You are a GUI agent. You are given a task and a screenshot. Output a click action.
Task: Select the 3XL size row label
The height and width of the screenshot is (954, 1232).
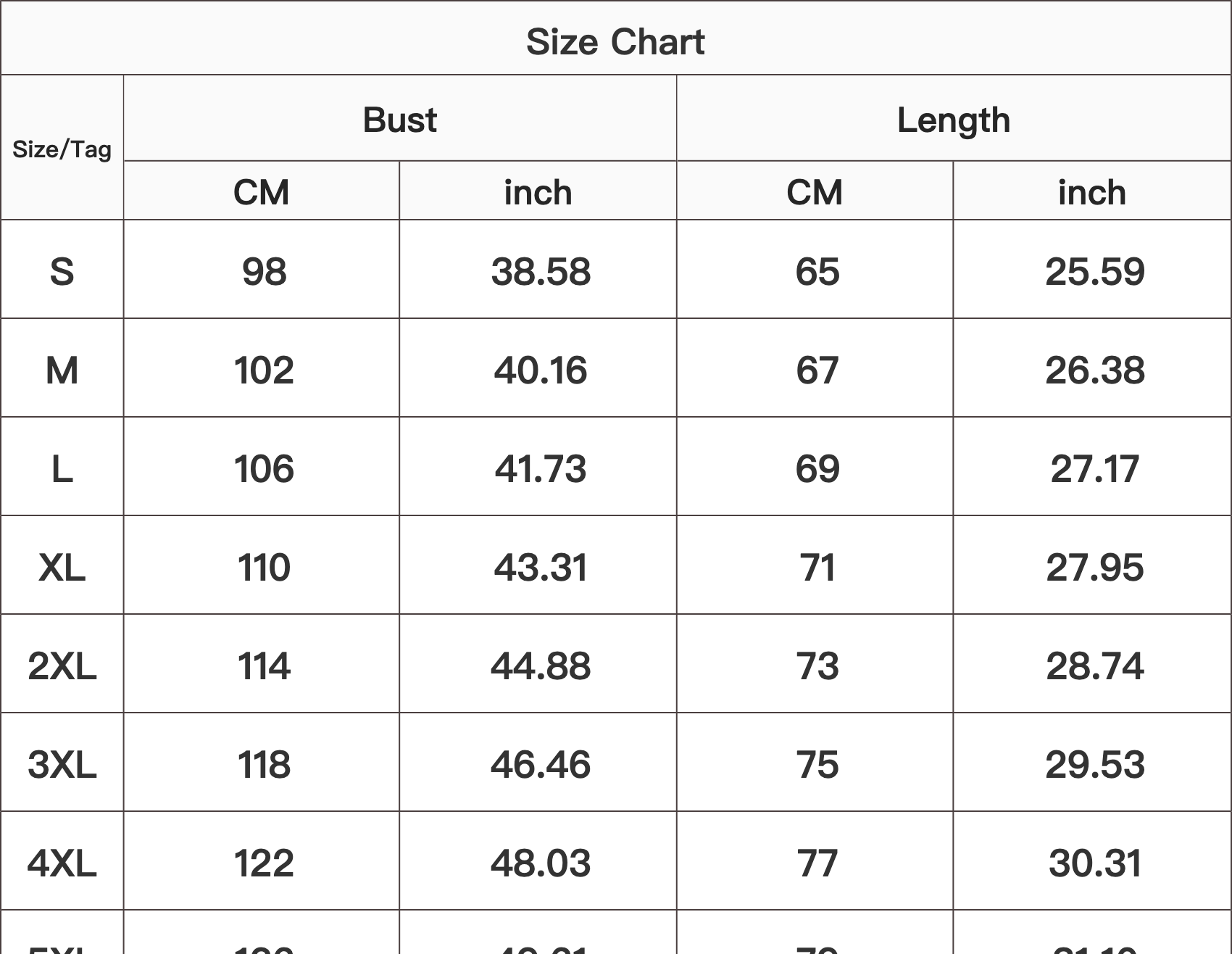pos(62,764)
